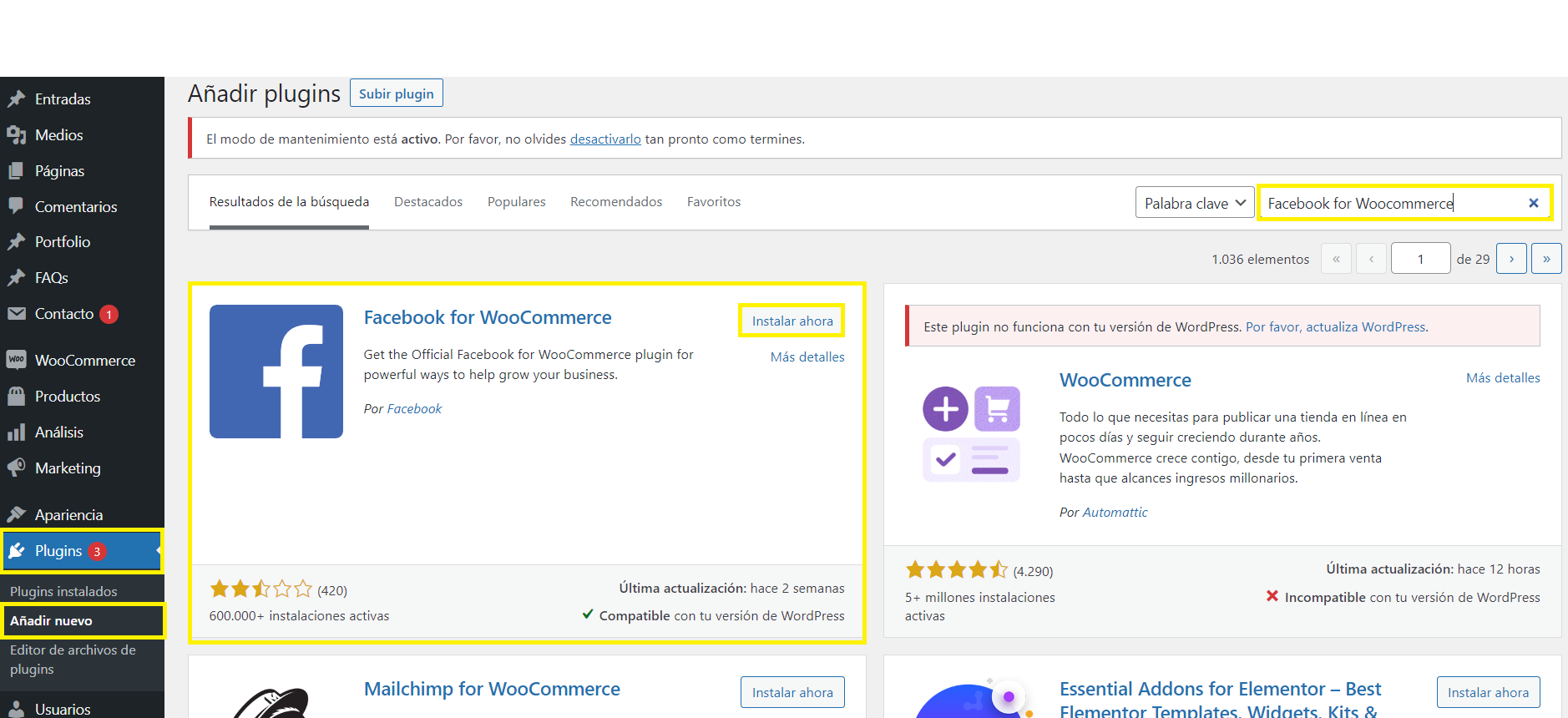1568x718 pixels.
Task: Click the Facebook plugin logo thumbnail
Action: pyautogui.click(x=276, y=372)
